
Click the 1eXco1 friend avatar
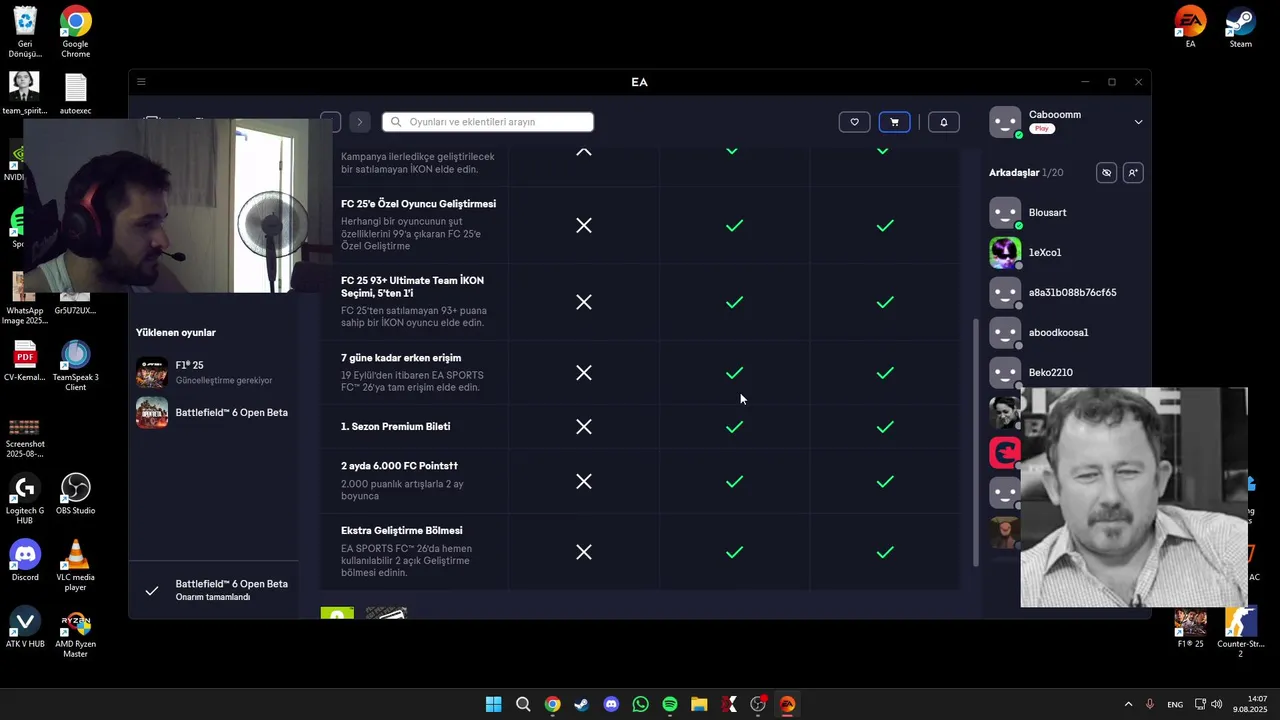(x=1005, y=253)
